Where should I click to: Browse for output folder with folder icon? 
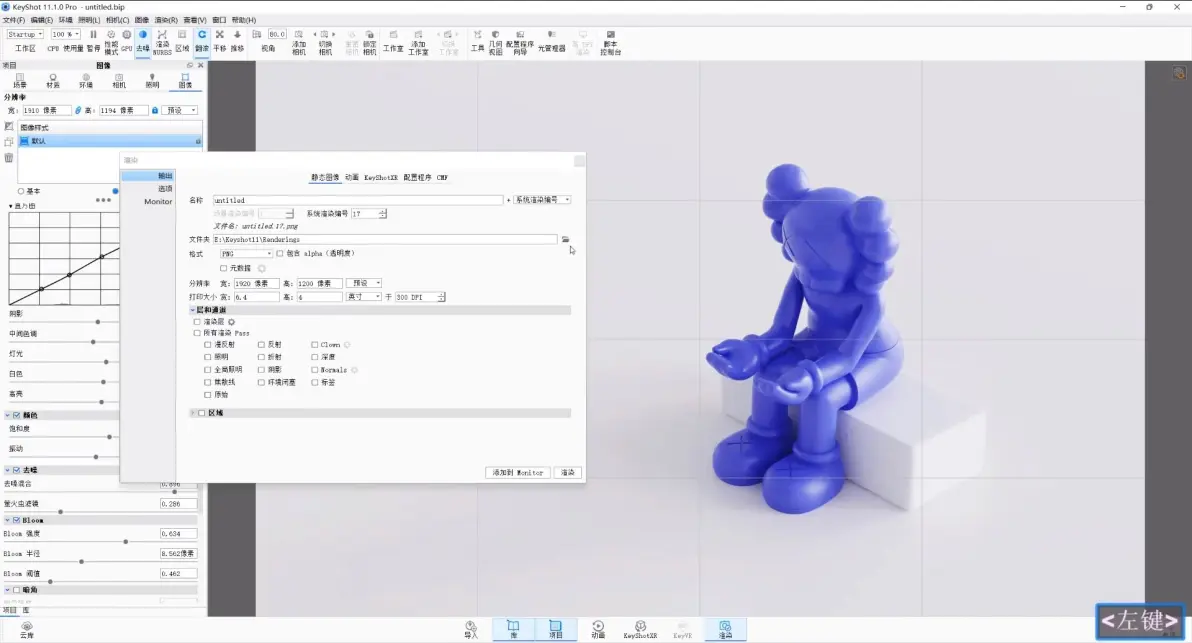pos(566,239)
